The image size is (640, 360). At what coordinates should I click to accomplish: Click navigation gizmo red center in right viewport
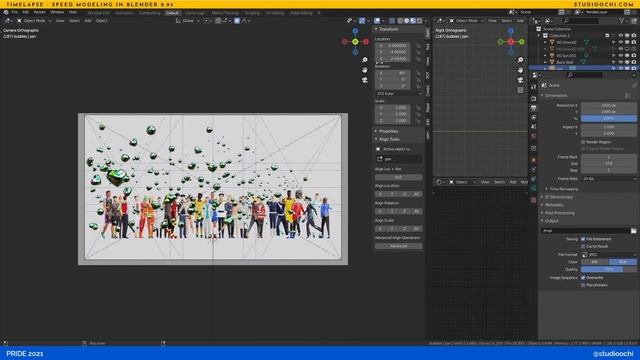coord(511,42)
